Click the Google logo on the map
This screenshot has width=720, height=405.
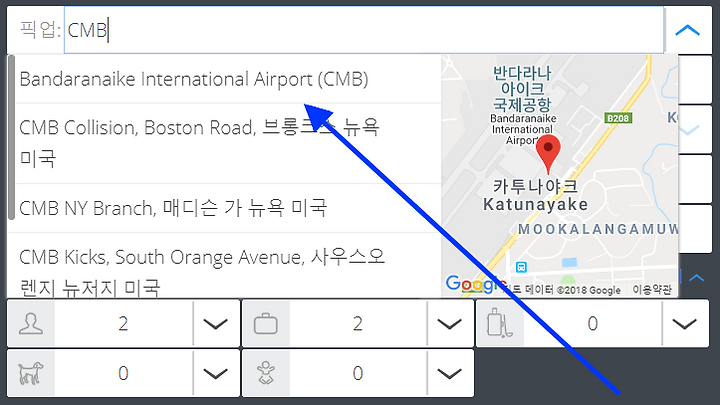pos(476,285)
